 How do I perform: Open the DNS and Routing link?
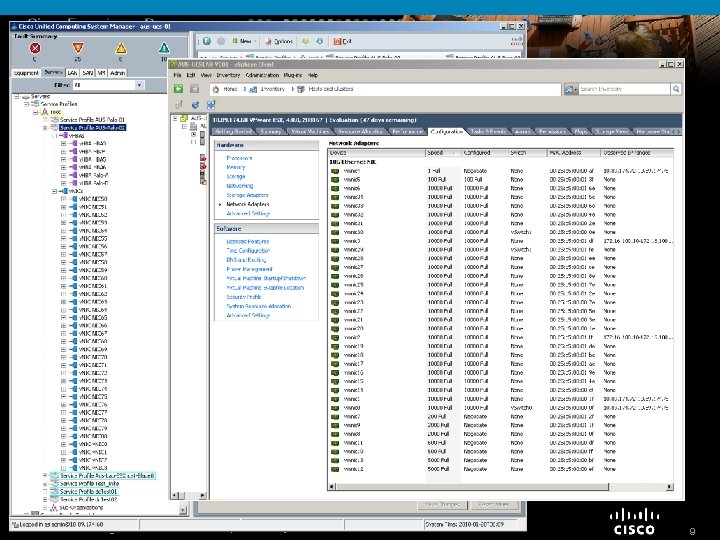tap(246, 260)
